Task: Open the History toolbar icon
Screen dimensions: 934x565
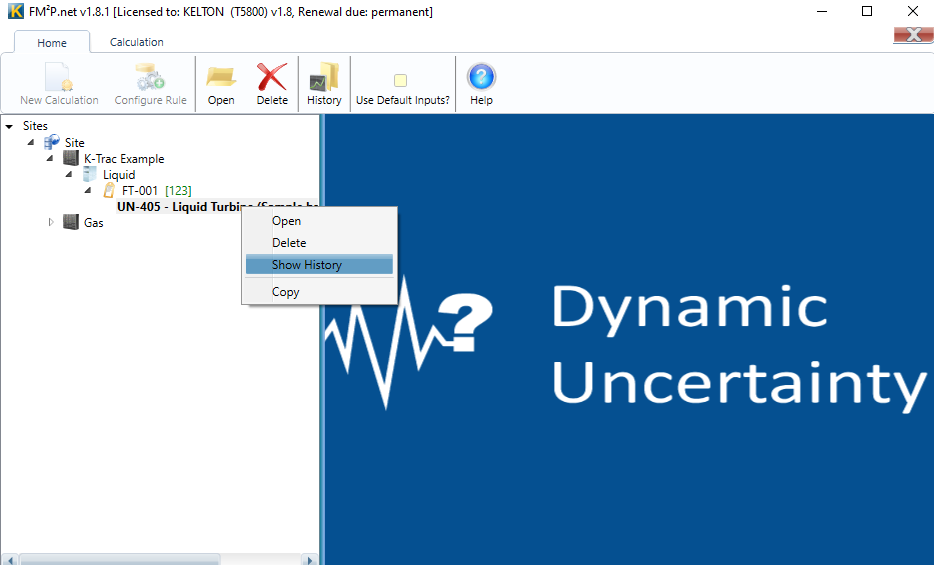Action: [324, 77]
